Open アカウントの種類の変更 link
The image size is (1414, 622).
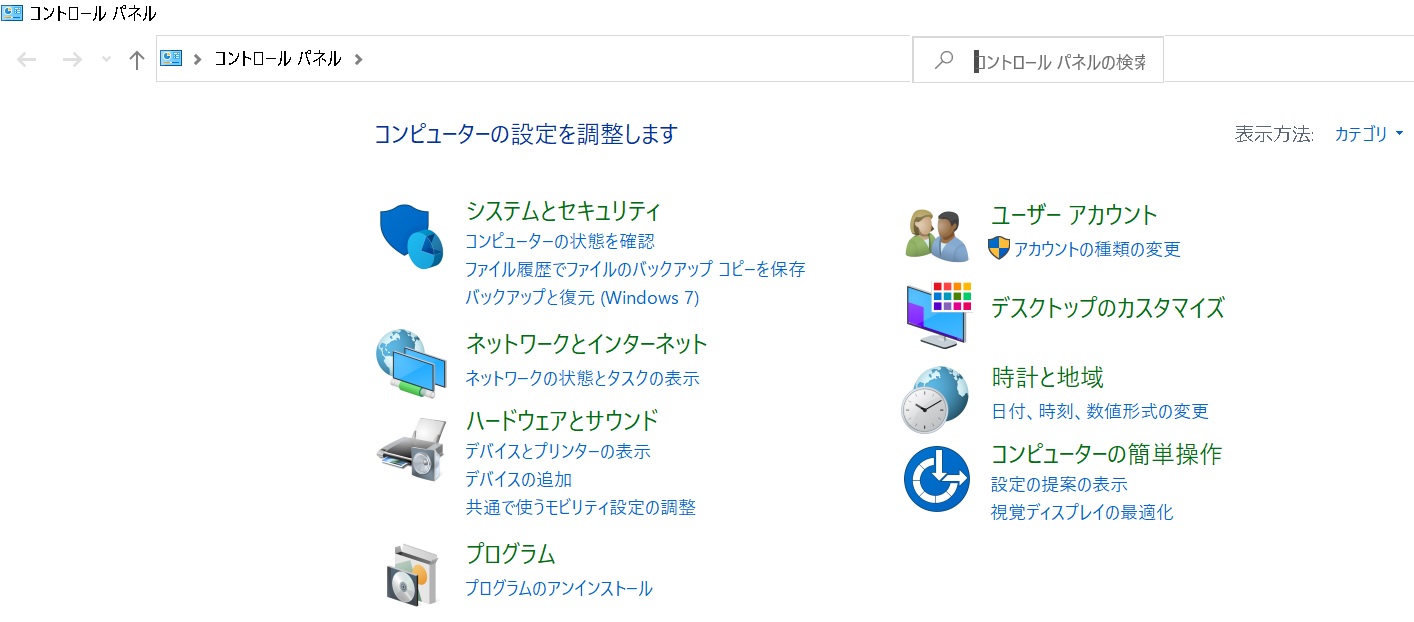click(x=1097, y=249)
